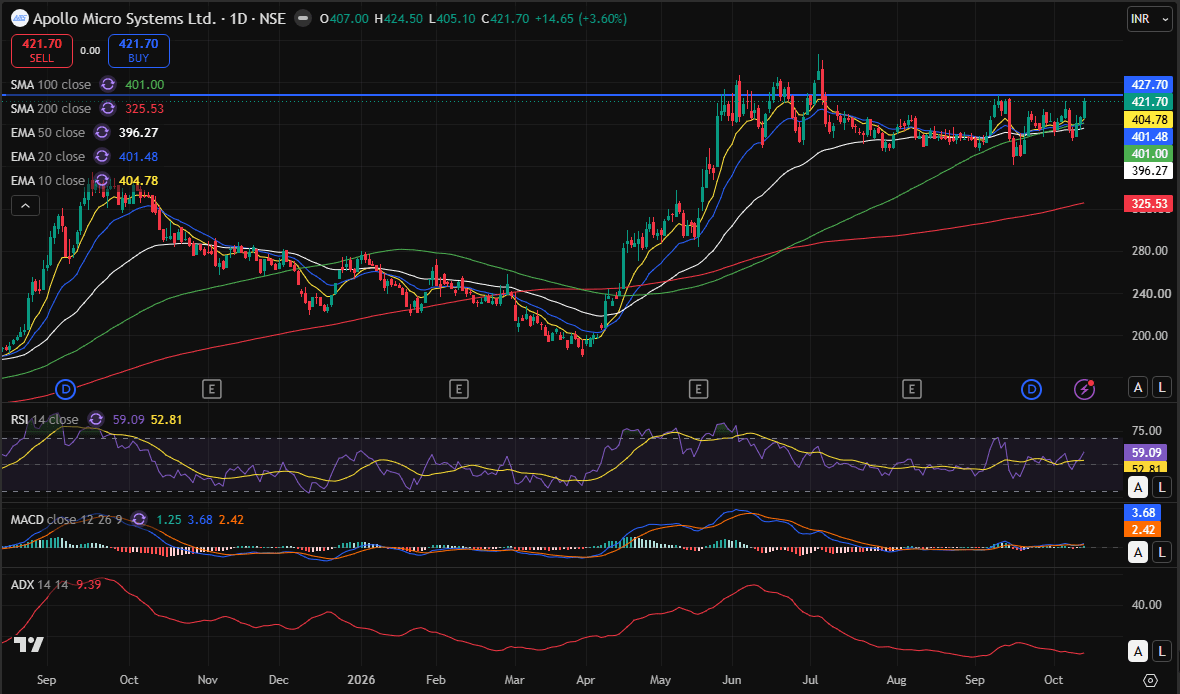The width and height of the screenshot is (1180, 694).
Task: Open the earnings E marker near mid-February
Action: (458, 389)
